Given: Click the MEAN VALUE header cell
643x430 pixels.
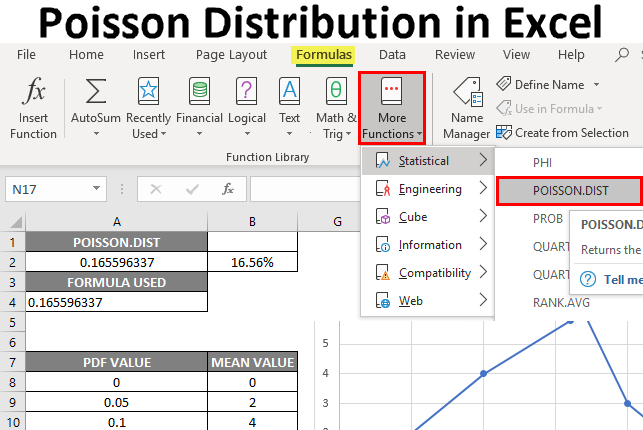Looking at the screenshot, I should point(252,362).
